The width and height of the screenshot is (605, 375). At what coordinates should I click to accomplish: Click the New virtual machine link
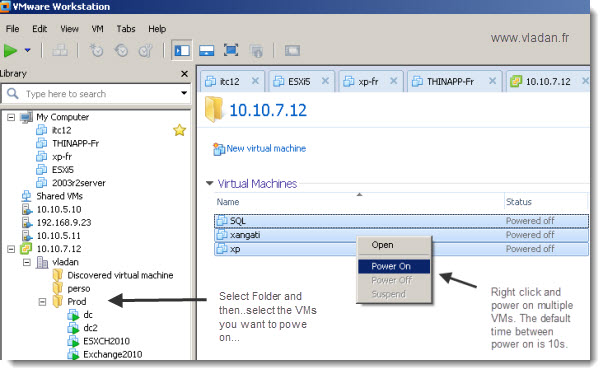[260, 149]
